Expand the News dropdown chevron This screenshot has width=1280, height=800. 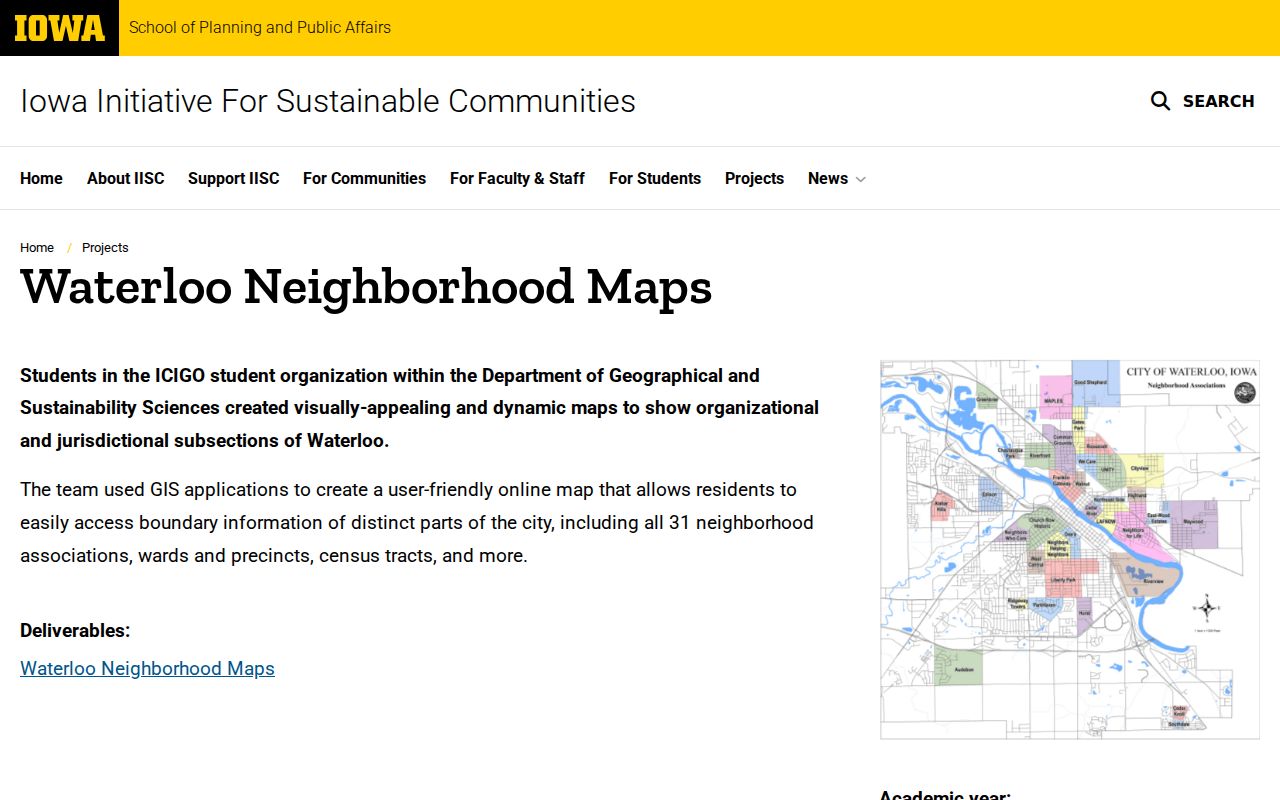860,179
